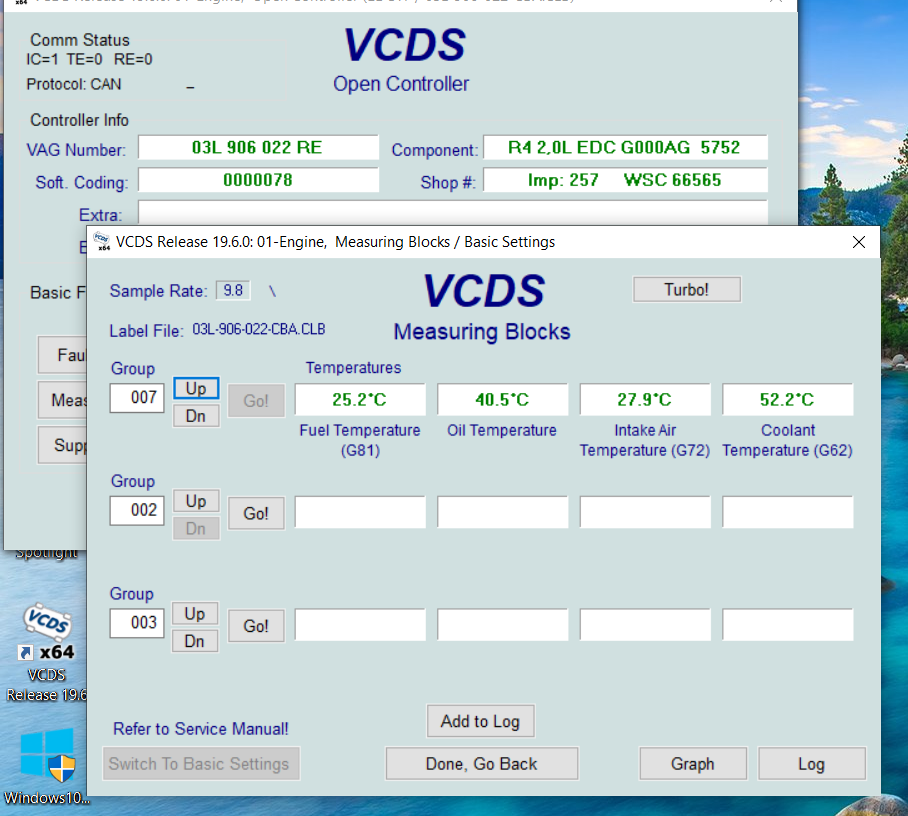
Task: Open the Graph view
Action: [693, 764]
